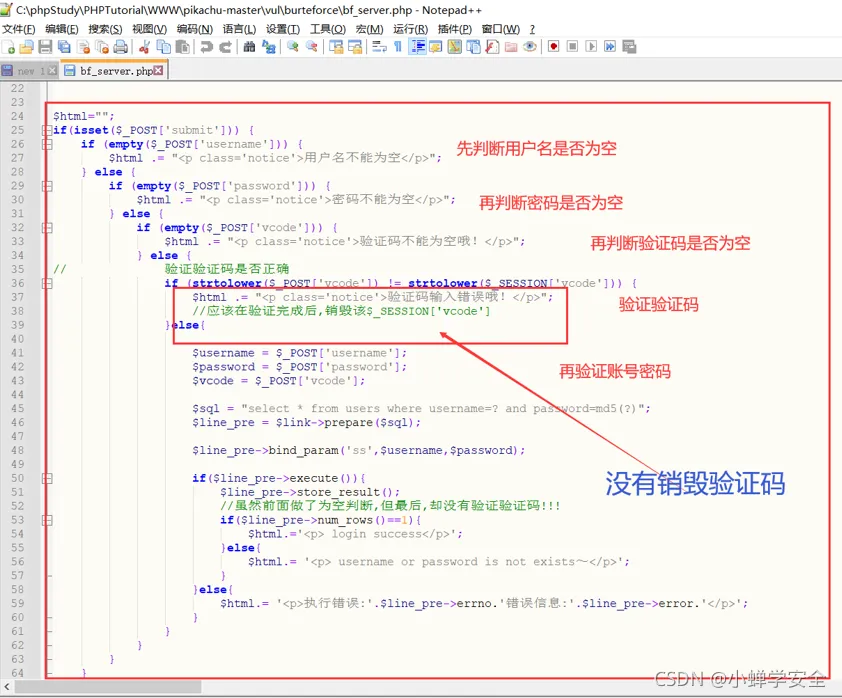Open the 文件(F) menu

[x=19, y=29]
